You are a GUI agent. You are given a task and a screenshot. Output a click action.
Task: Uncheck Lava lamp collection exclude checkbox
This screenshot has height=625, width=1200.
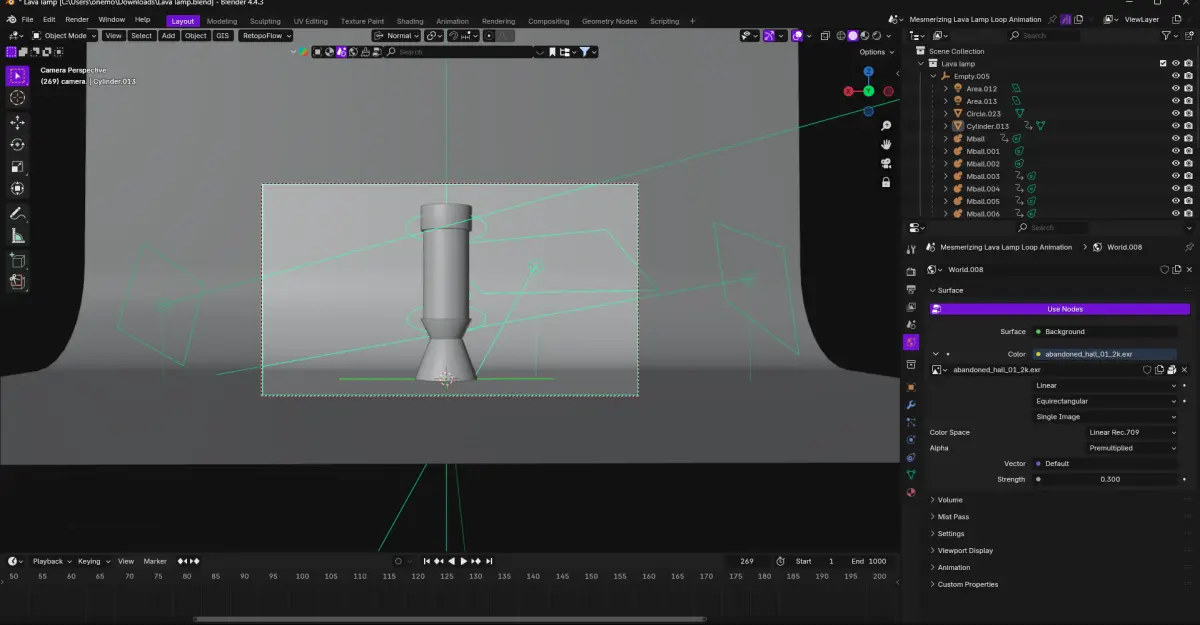1163,63
